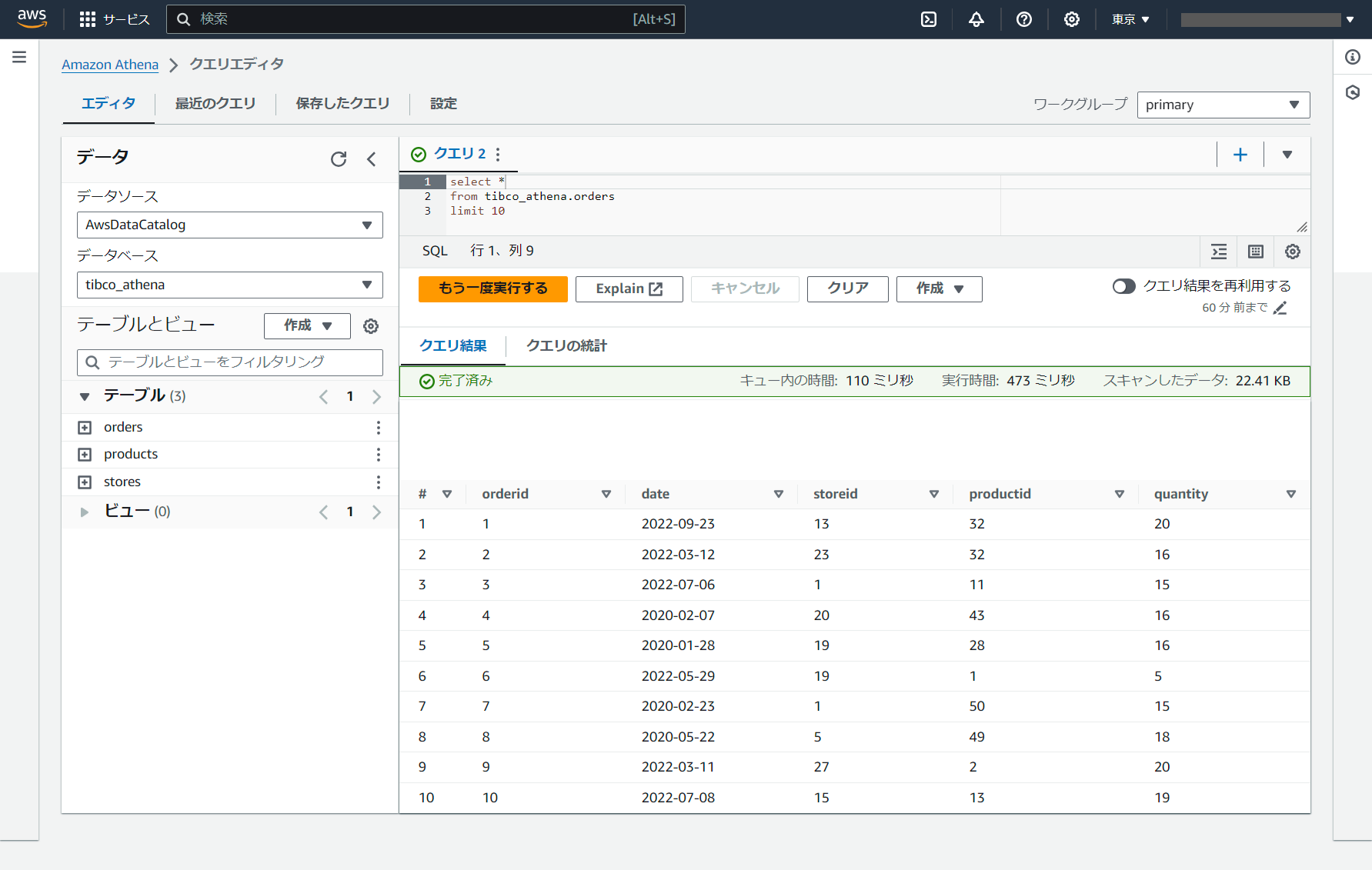The height and width of the screenshot is (870, 1372).
Task: Launch CloudShell from the top bar
Action: [929, 19]
